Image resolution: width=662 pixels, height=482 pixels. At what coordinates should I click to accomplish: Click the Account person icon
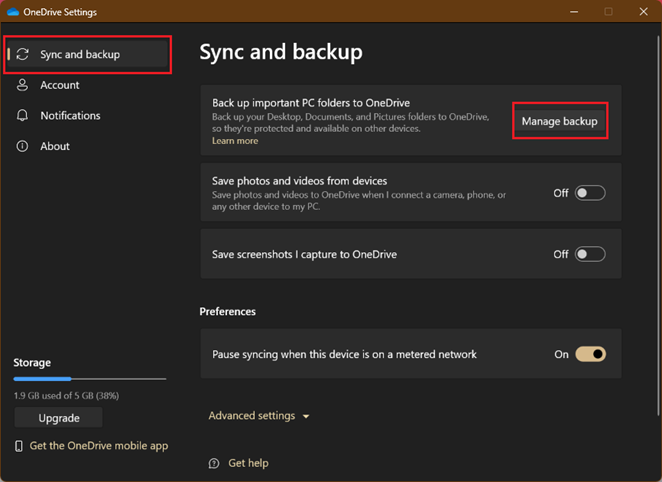pos(22,85)
